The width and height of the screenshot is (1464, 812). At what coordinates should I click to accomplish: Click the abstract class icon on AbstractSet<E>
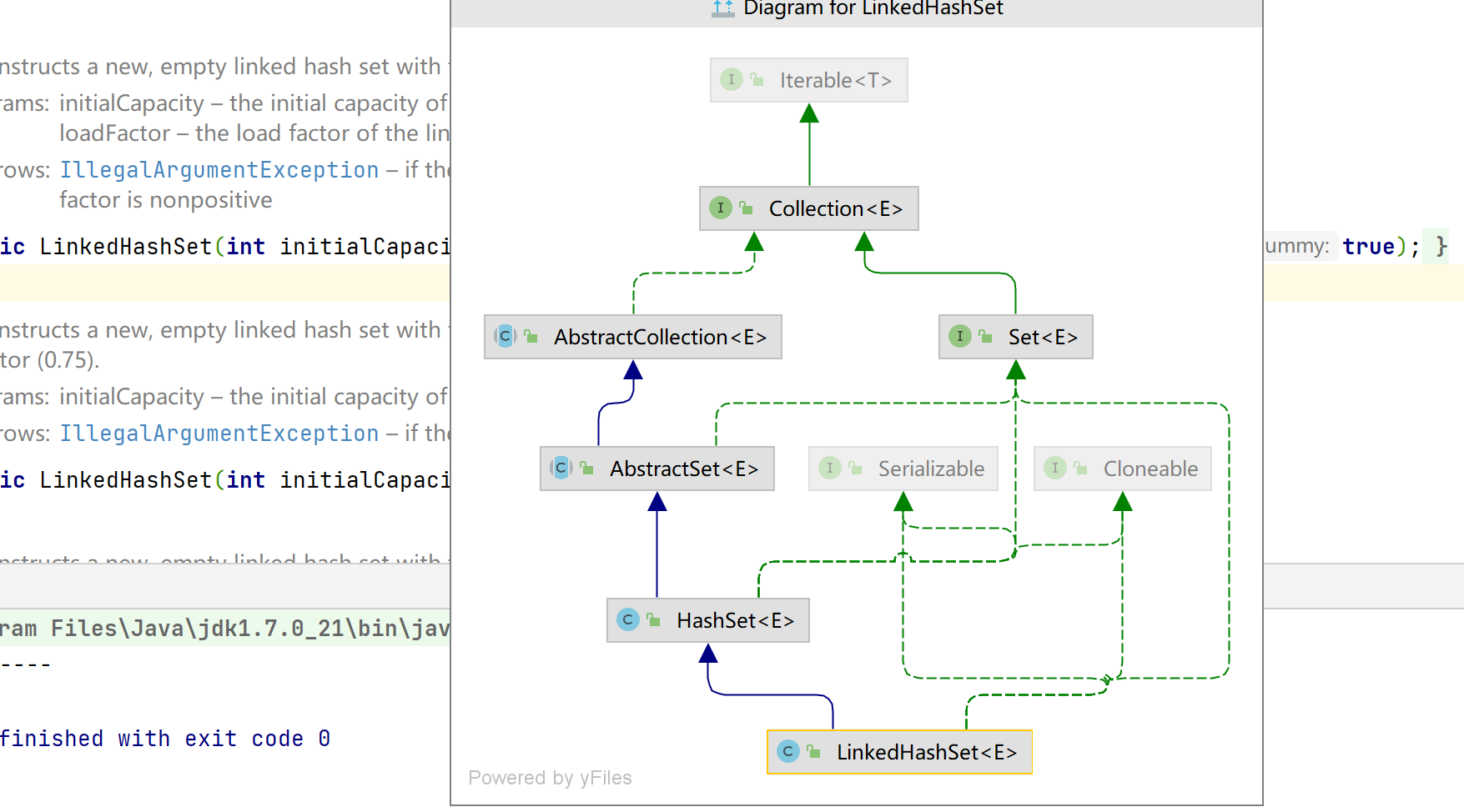coord(561,468)
